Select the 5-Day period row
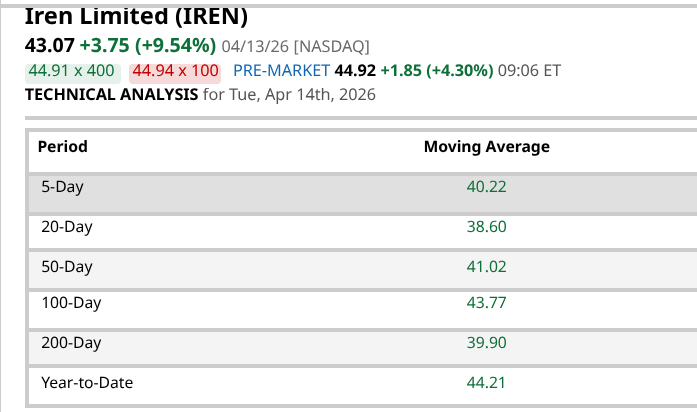This screenshot has width=697, height=412. click(363, 194)
